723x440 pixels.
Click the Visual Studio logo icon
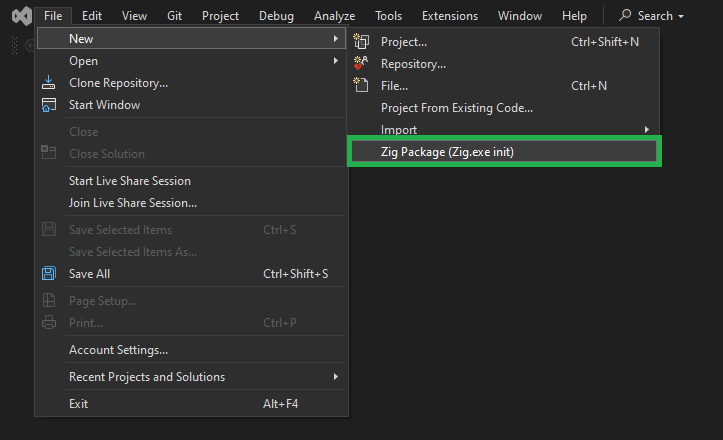[22, 16]
